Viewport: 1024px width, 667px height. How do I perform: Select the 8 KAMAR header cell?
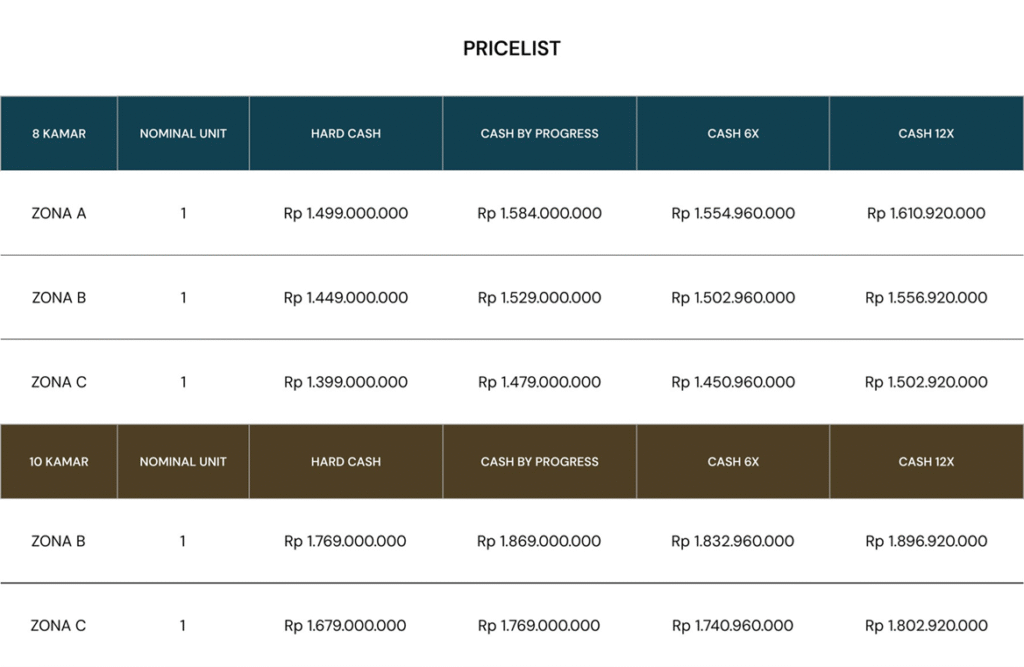pyautogui.click(x=58, y=133)
